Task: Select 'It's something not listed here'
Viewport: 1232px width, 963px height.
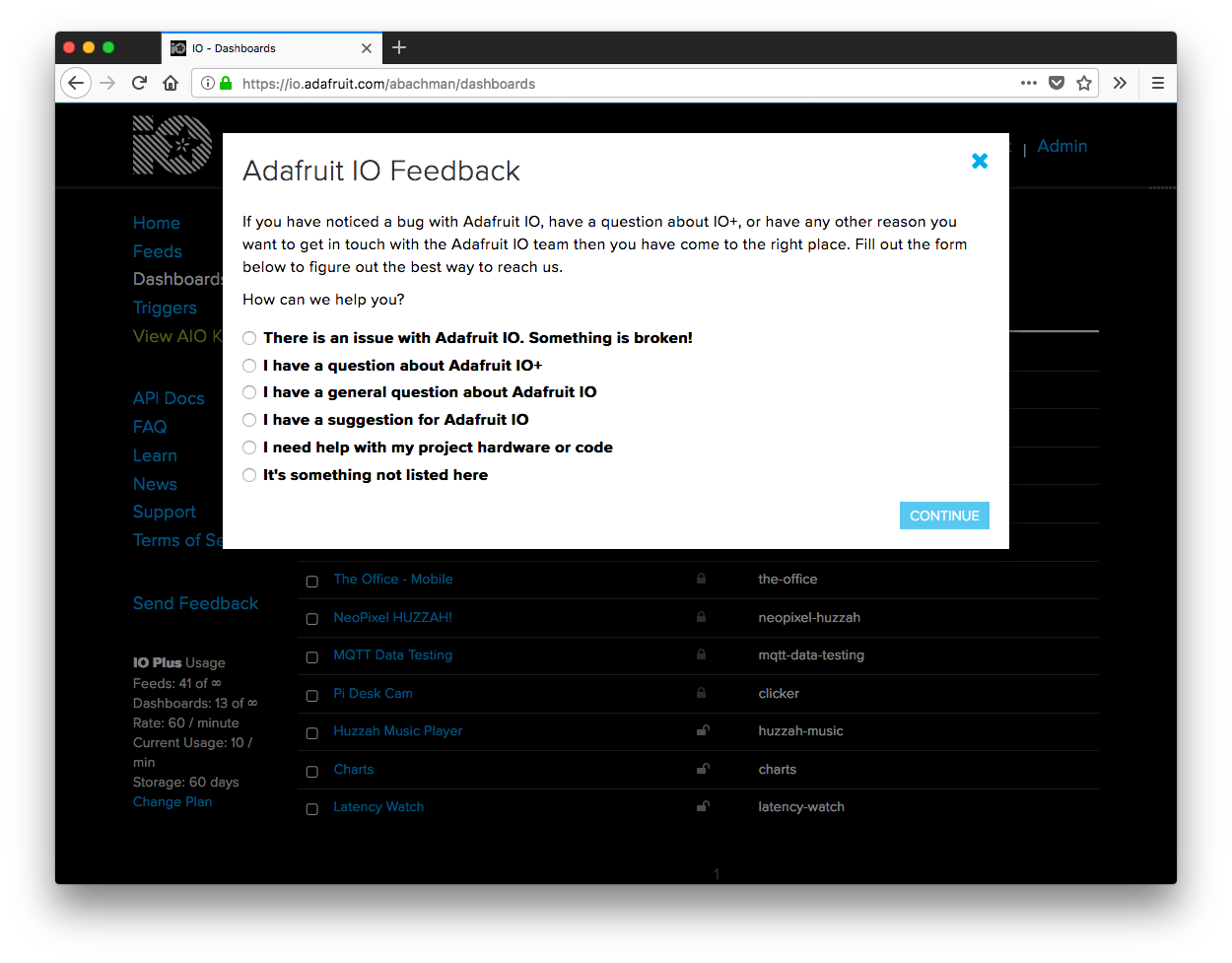Action: click(249, 475)
